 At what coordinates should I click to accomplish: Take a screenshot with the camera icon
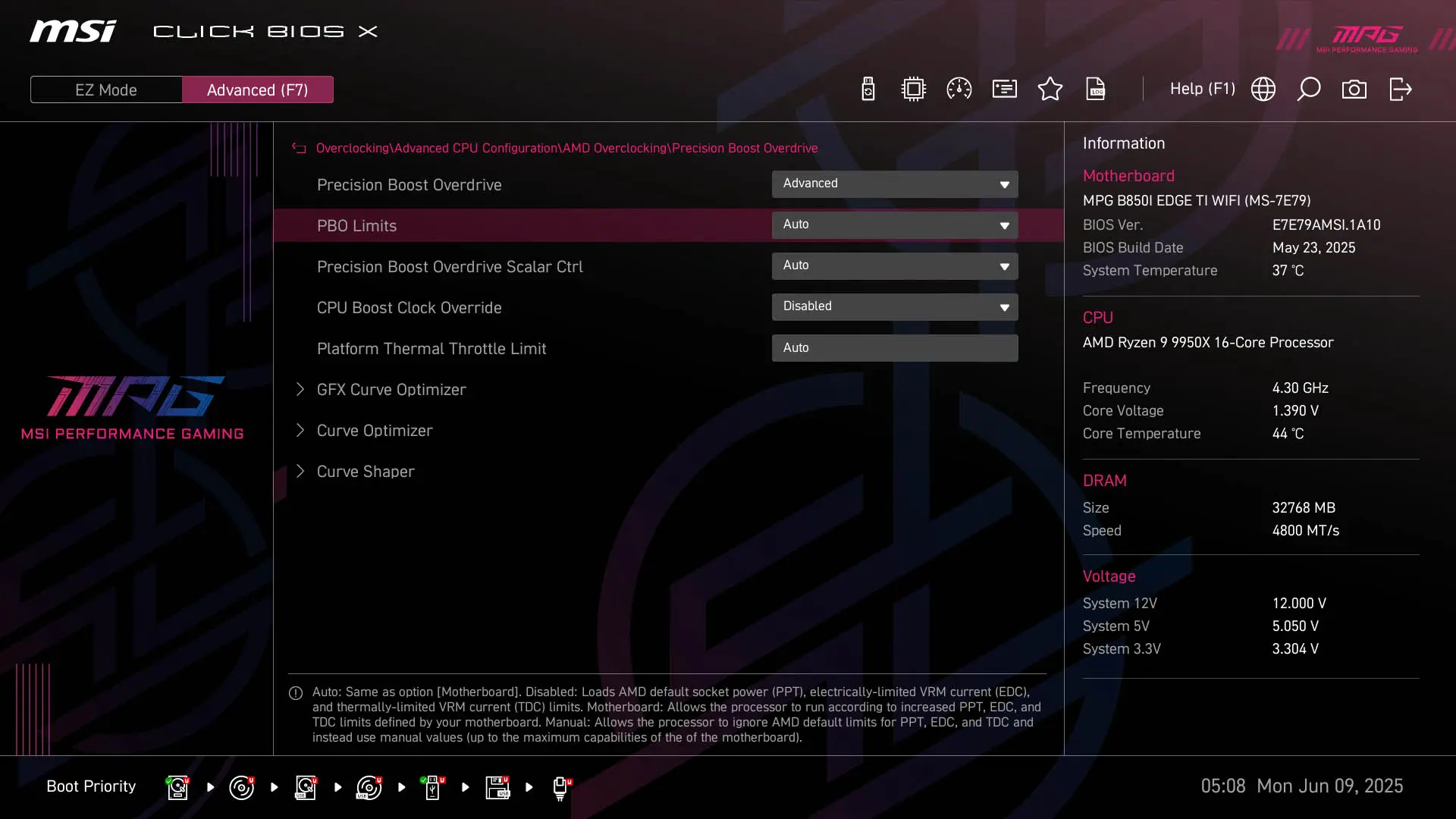[x=1354, y=89]
